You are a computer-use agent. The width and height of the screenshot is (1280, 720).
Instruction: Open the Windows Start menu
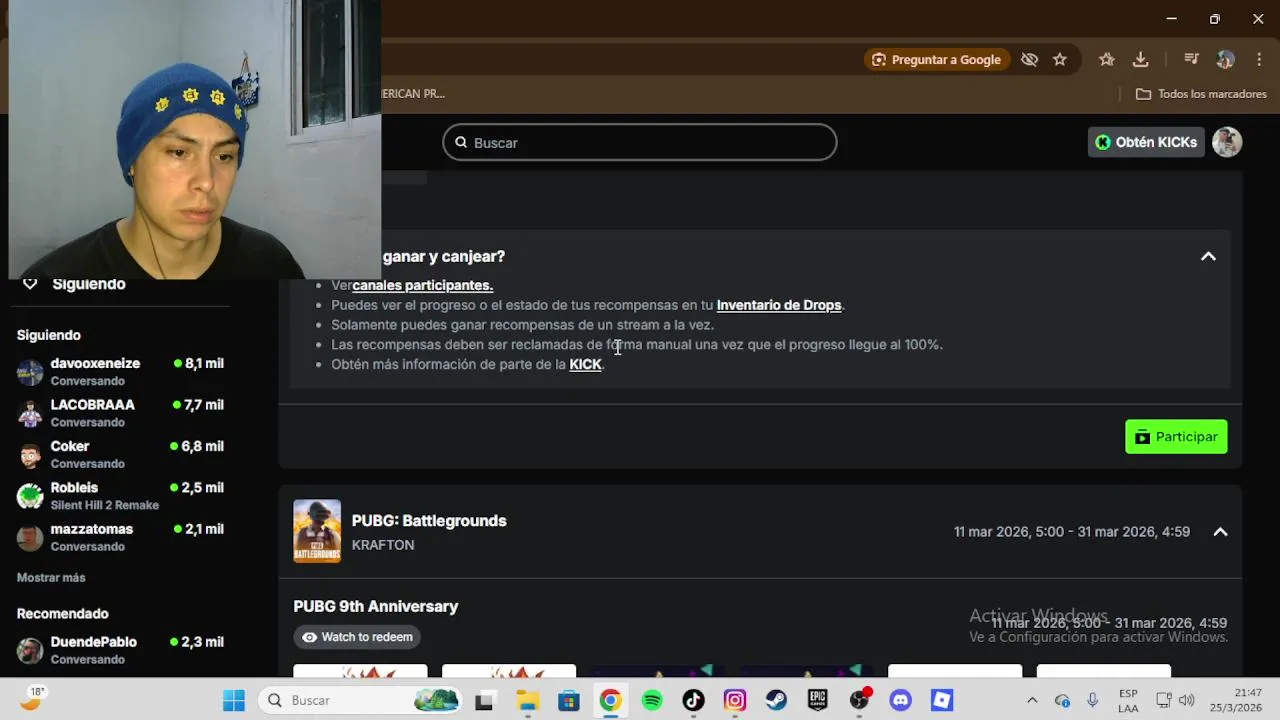[x=234, y=700]
